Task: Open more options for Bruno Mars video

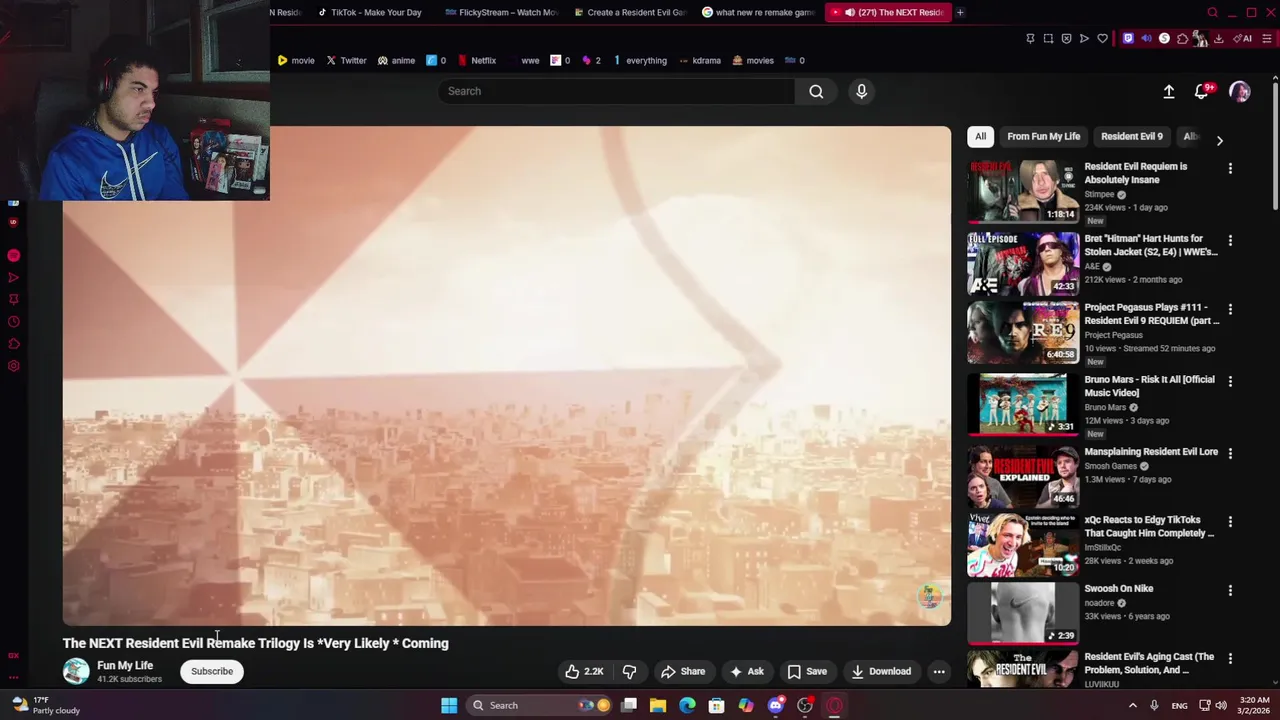Action: (x=1230, y=382)
